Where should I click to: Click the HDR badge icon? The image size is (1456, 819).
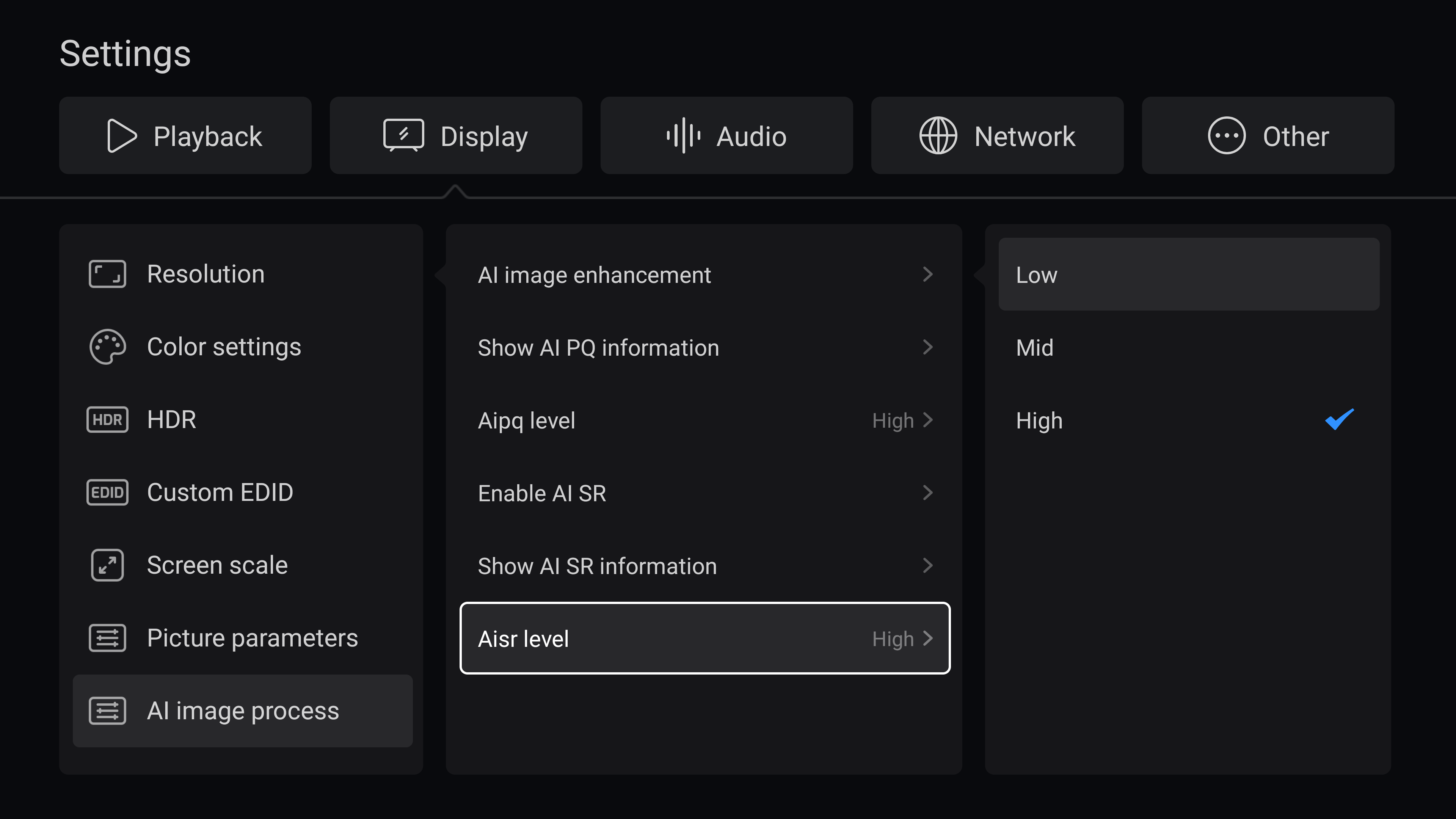107,419
